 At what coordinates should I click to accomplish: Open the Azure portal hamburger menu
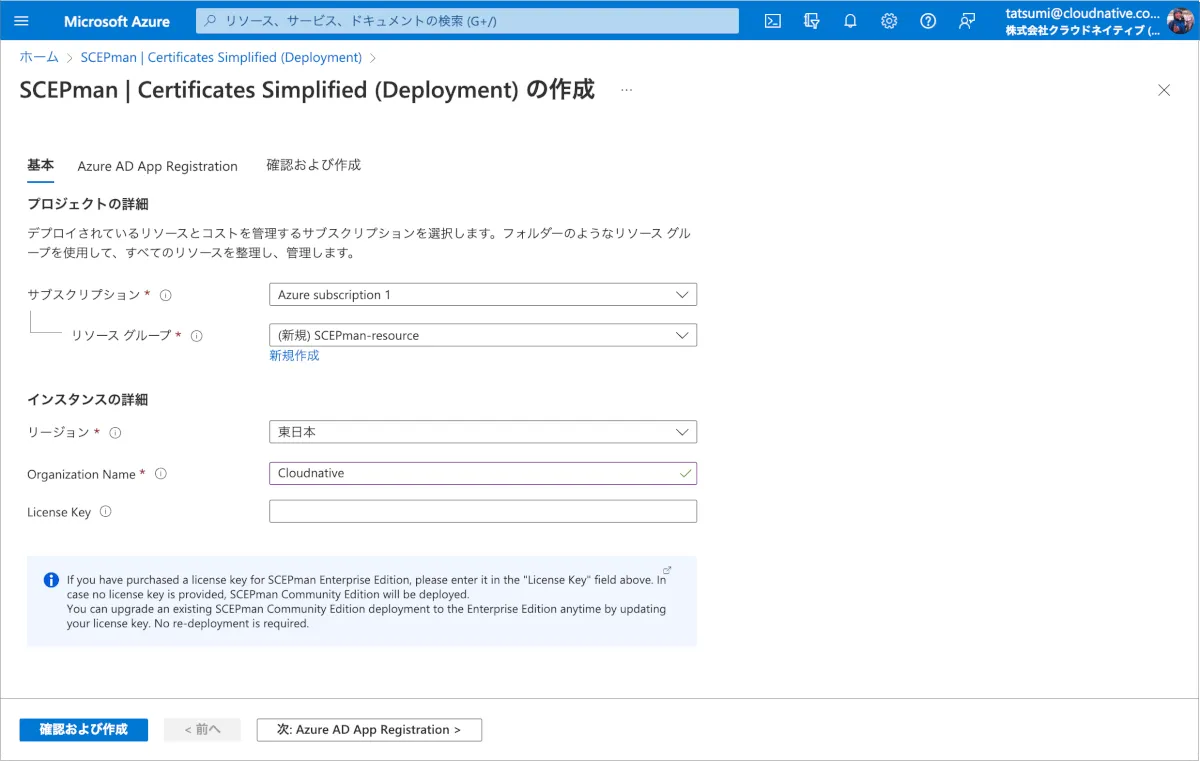click(22, 21)
